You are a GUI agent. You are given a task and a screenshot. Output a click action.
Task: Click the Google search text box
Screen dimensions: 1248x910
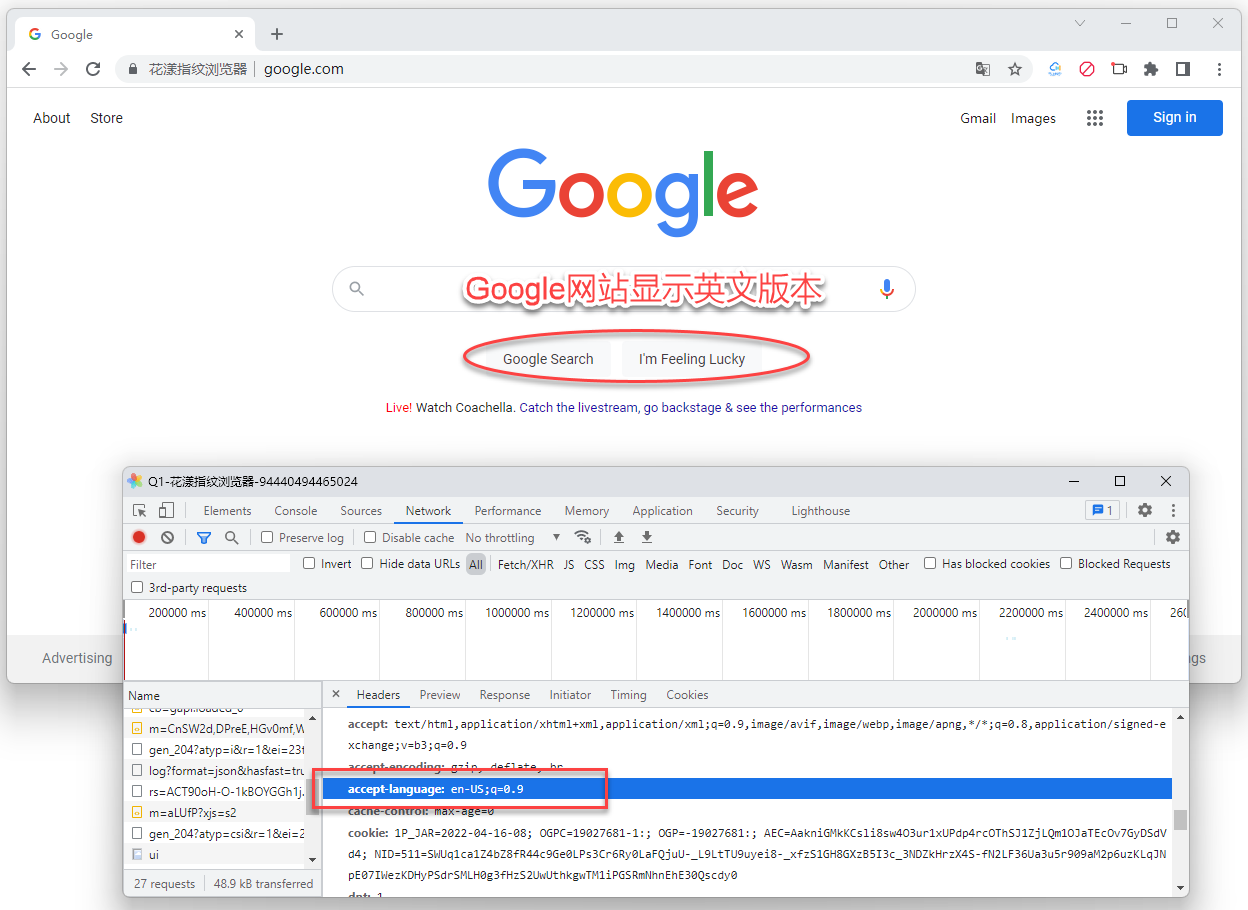623,289
